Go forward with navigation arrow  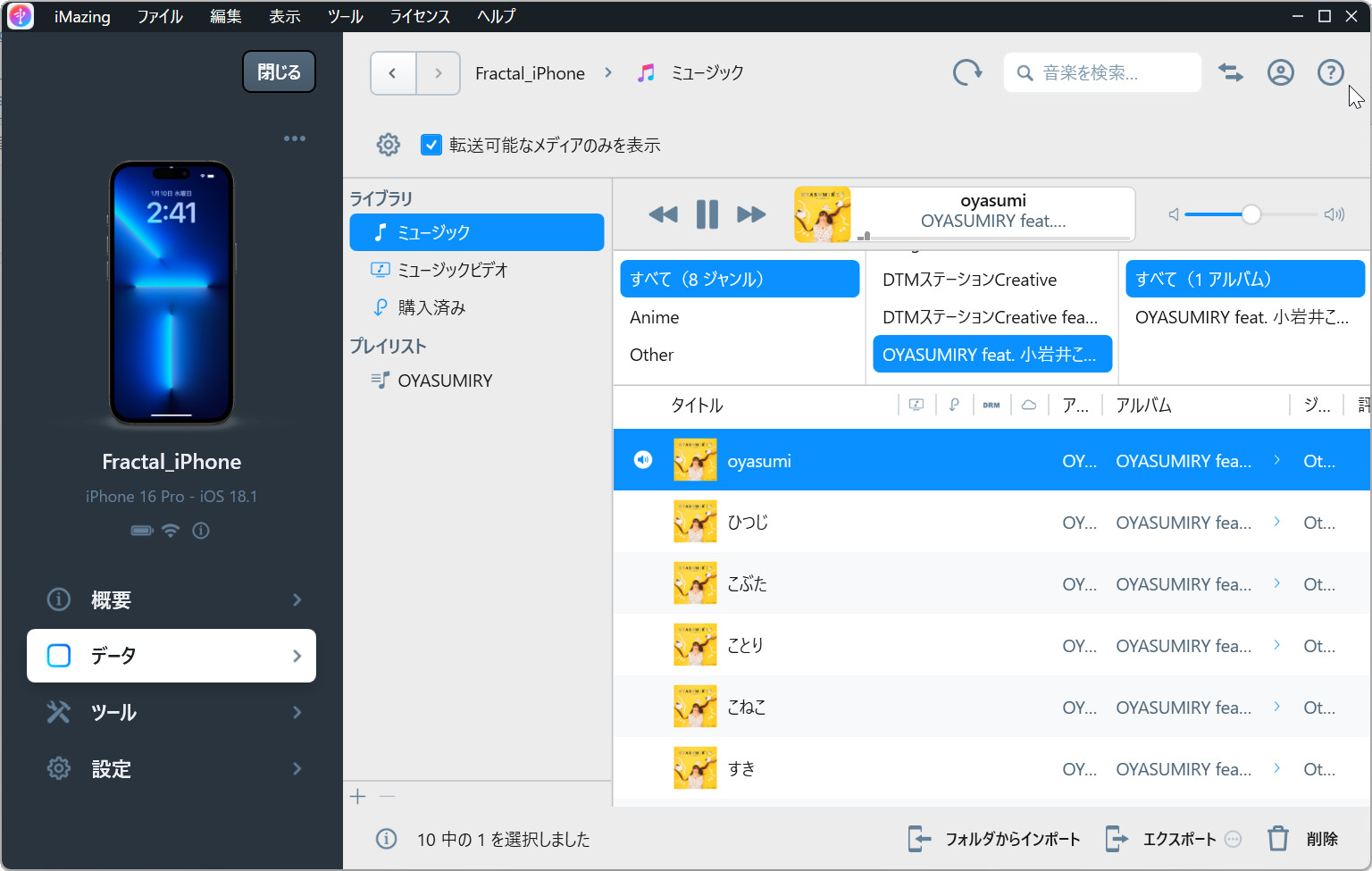(438, 73)
